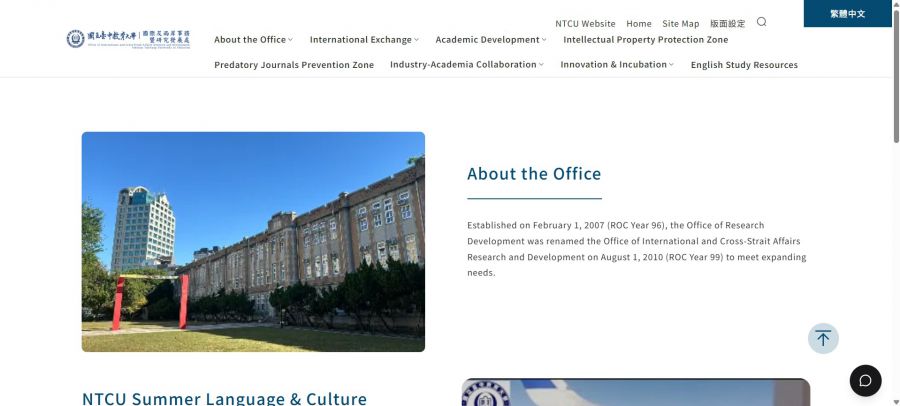Click the campus building photo

[x=253, y=242]
